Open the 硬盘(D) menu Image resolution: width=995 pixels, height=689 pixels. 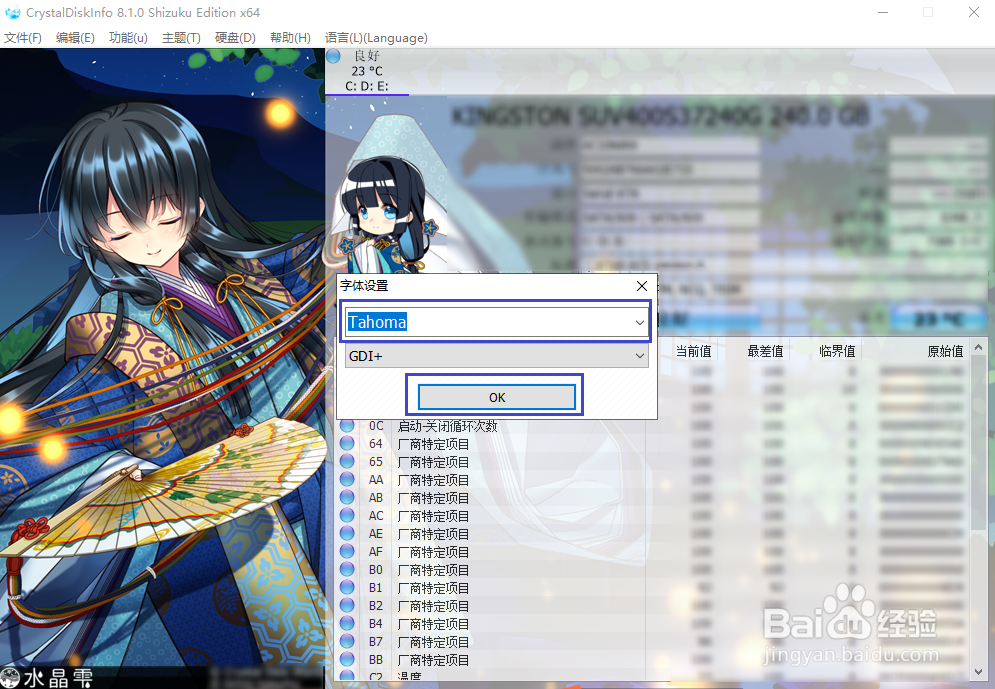coord(235,37)
